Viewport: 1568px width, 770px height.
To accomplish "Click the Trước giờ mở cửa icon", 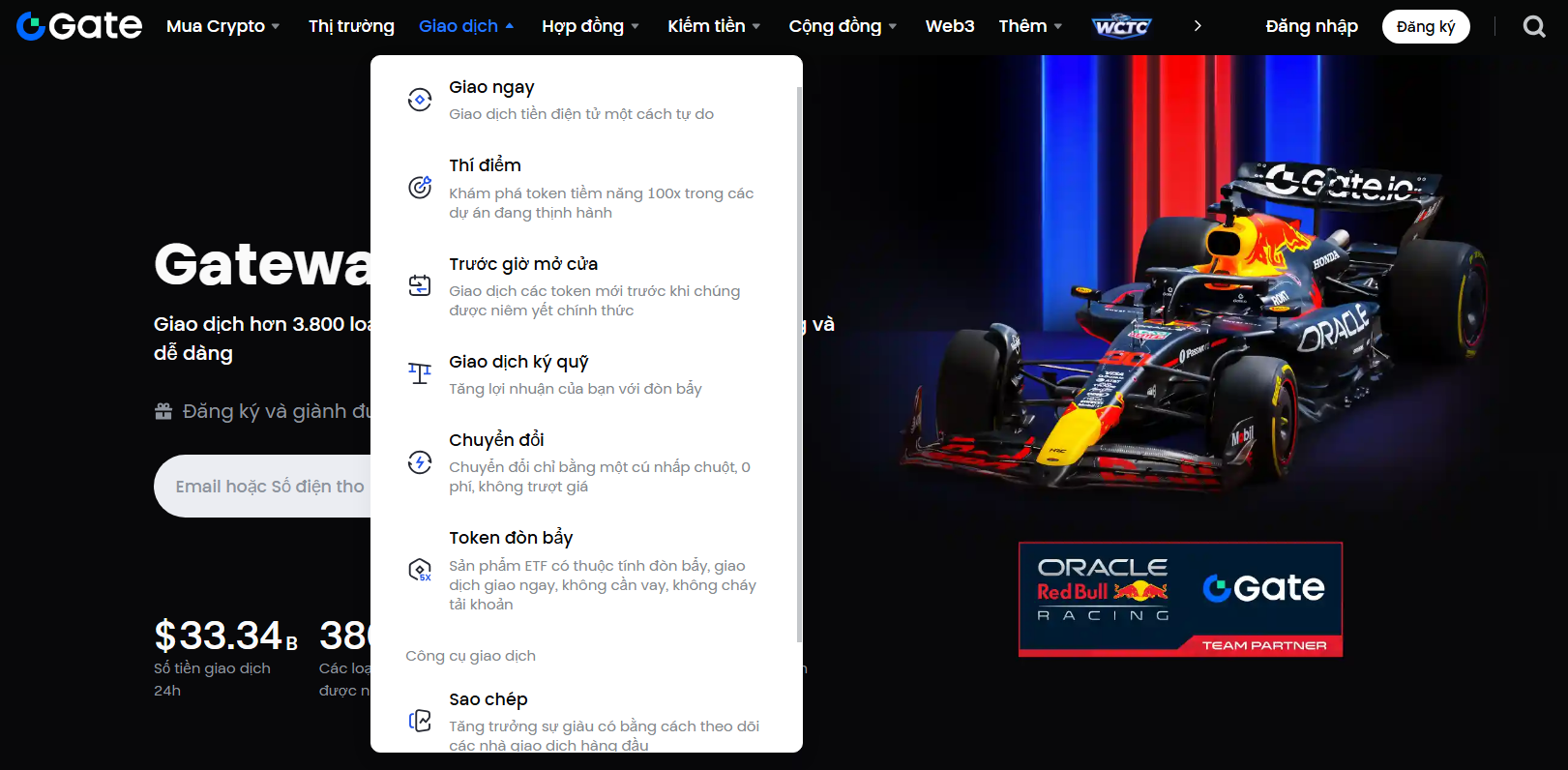I will coord(420,285).
